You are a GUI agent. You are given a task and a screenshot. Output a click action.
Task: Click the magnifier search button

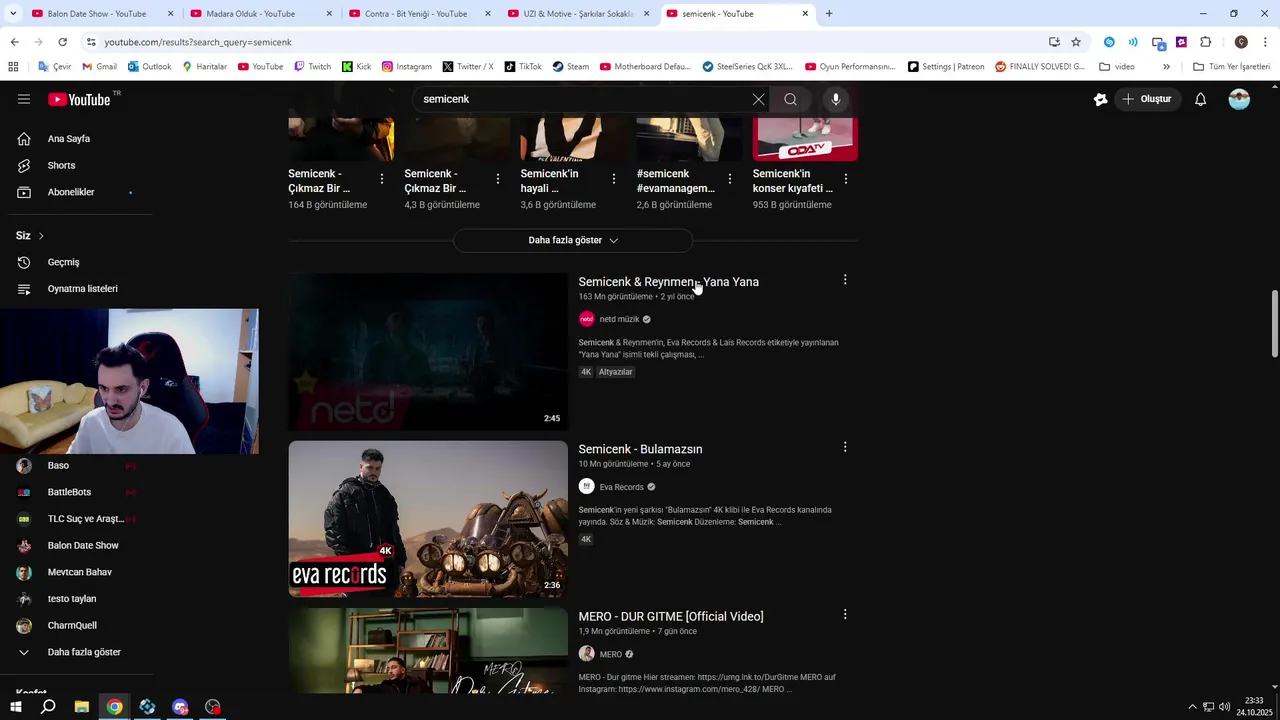pyautogui.click(x=790, y=99)
